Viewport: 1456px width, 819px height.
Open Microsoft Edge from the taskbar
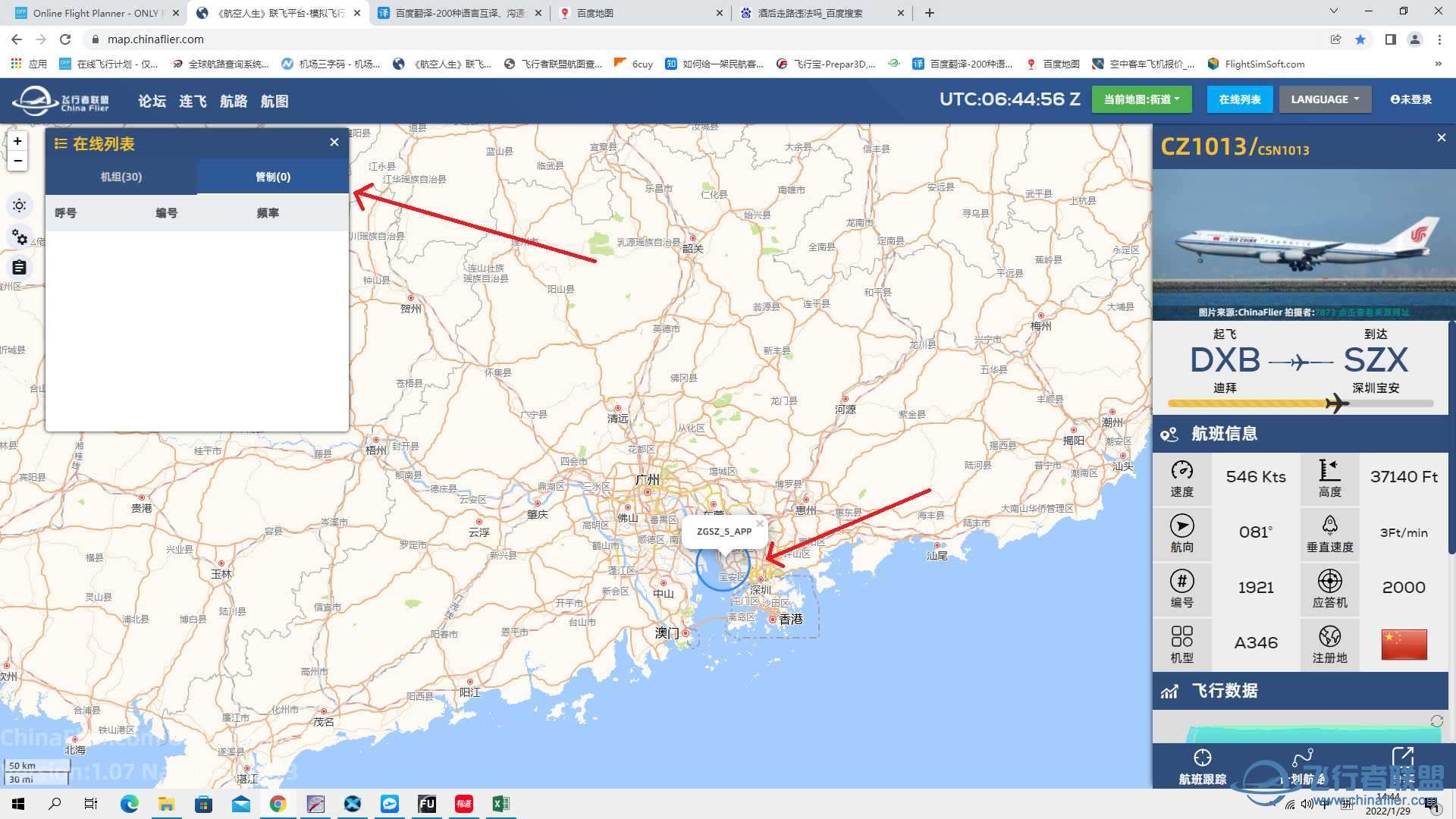pyautogui.click(x=129, y=804)
